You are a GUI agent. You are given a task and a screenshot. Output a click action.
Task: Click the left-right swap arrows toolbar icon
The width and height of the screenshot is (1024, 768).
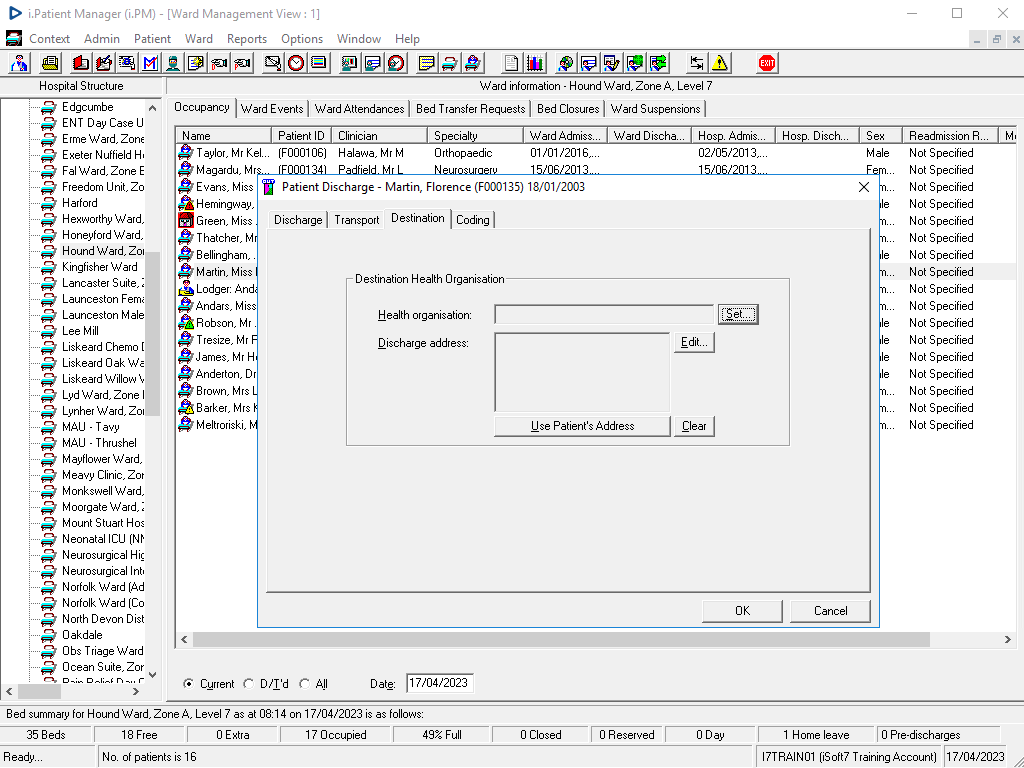pyautogui.click(x=697, y=63)
